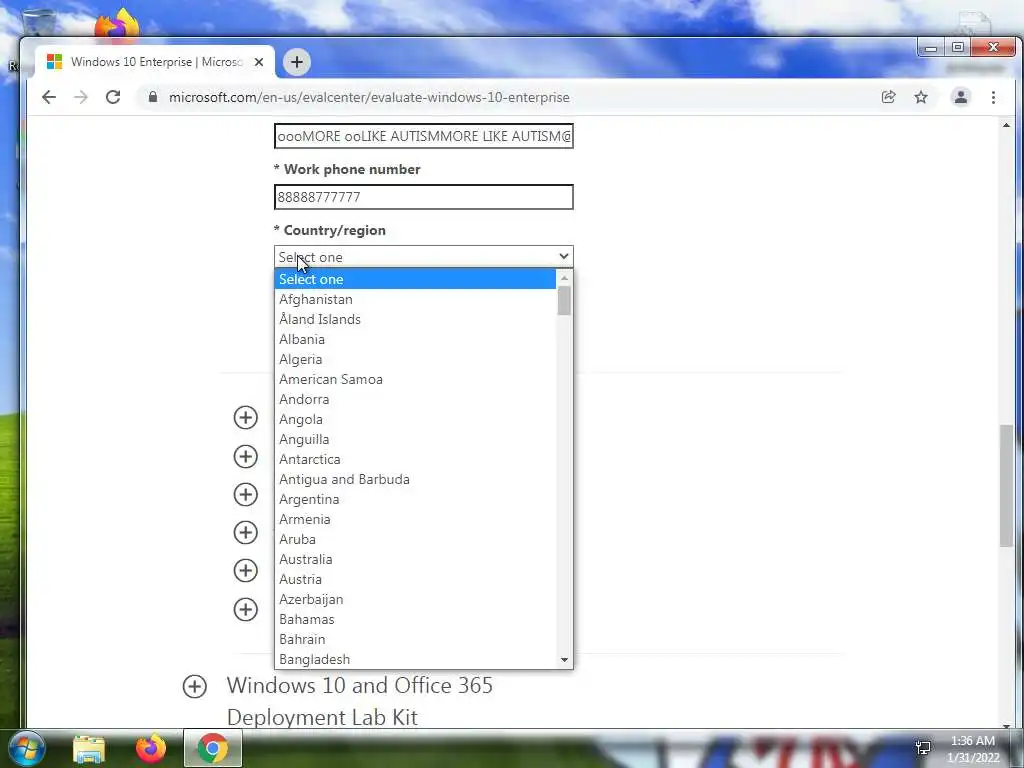The height and width of the screenshot is (768, 1024).
Task: Collapse the Country/region dropdown
Action: click(424, 257)
